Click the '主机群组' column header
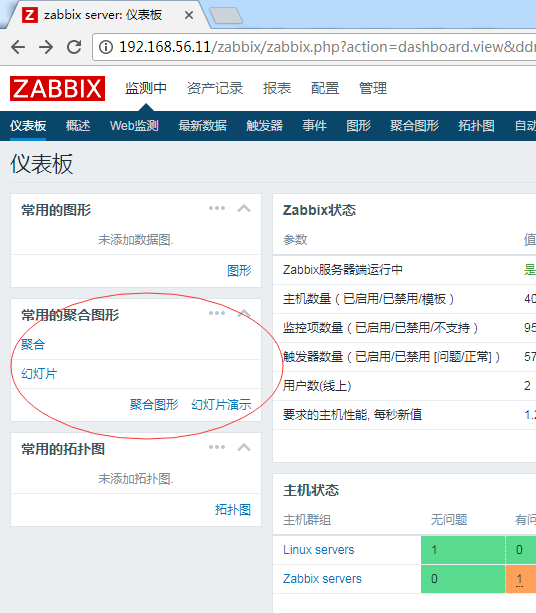Viewport: 536px width, 613px height. click(x=307, y=520)
